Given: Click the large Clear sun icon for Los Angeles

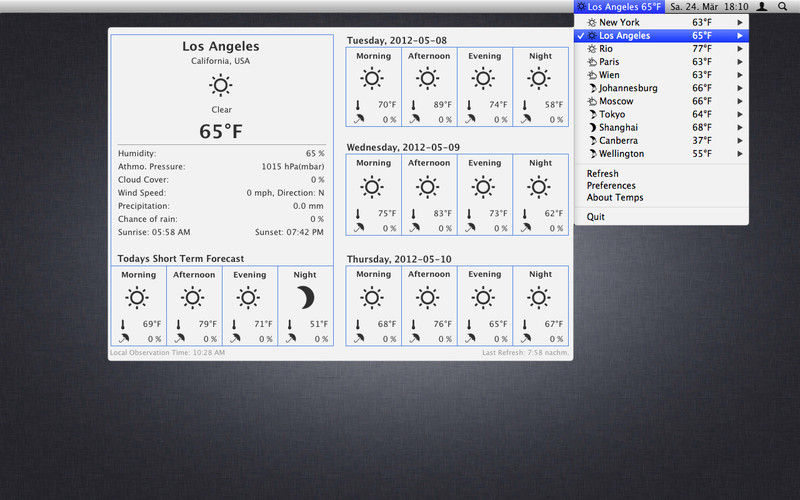Looking at the screenshot, I should (221, 85).
